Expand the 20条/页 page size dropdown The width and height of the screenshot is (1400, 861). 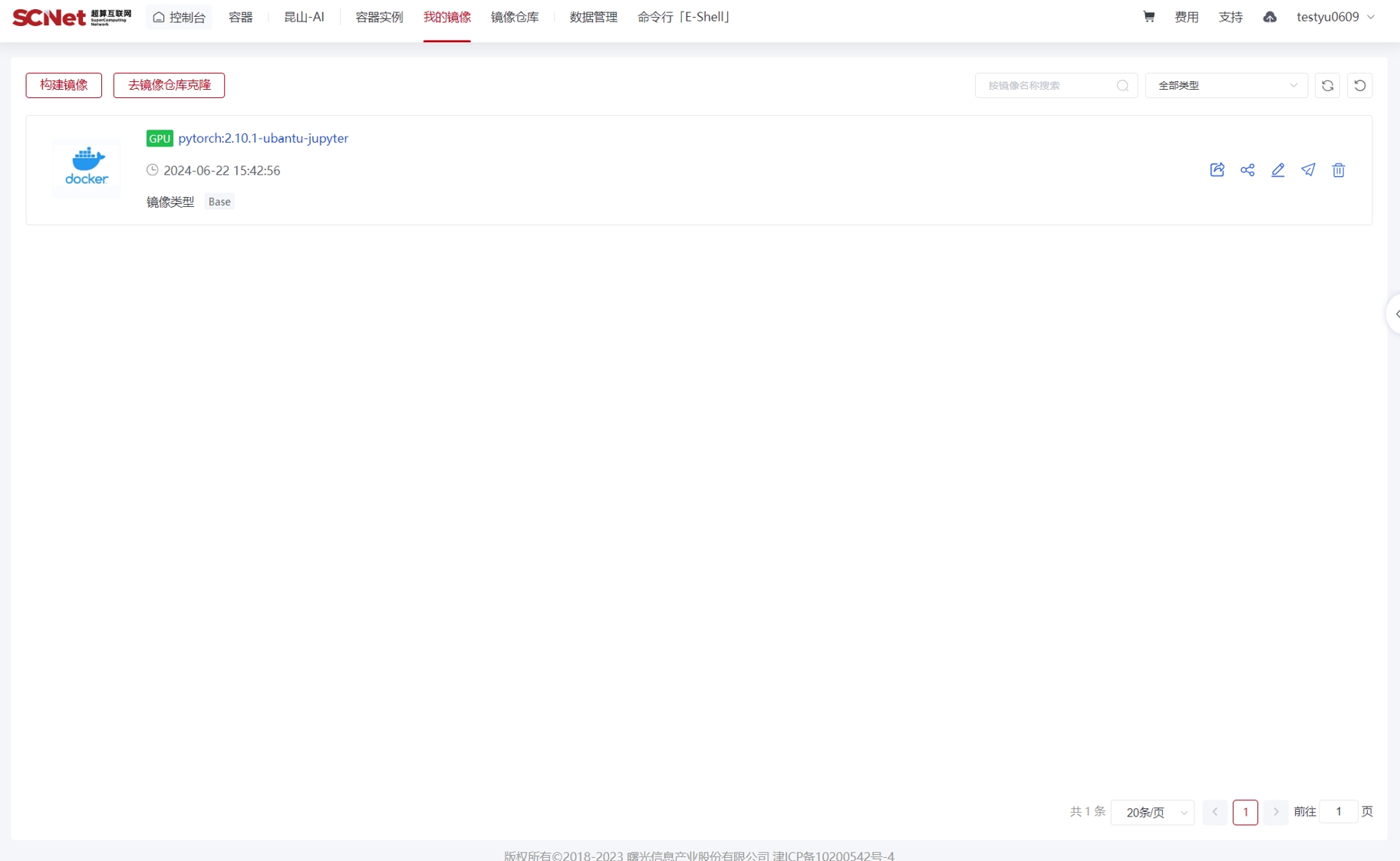tap(1152, 812)
